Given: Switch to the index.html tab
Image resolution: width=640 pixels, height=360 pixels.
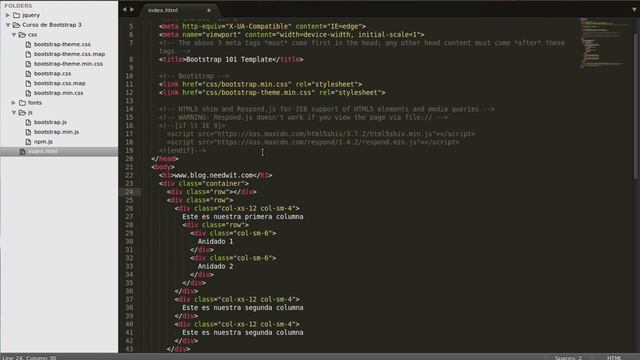Looking at the screenshot, I should (163, 10).
